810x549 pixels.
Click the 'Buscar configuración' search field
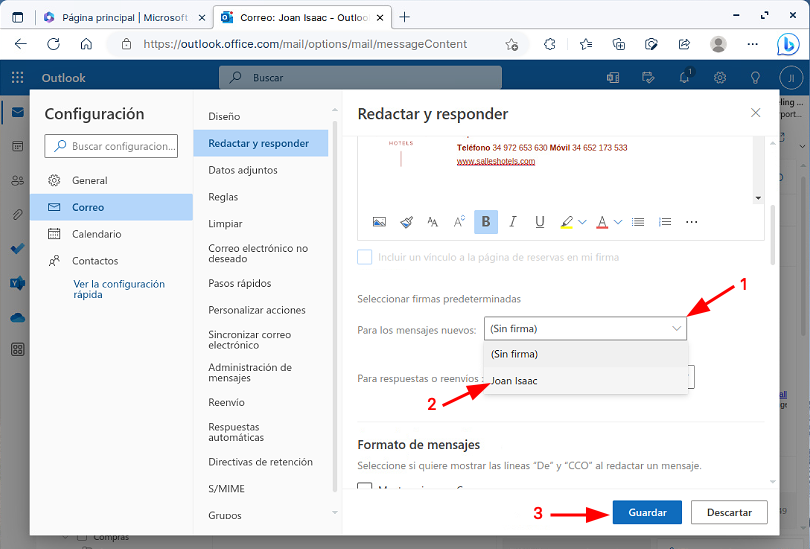tap(111, 146)
